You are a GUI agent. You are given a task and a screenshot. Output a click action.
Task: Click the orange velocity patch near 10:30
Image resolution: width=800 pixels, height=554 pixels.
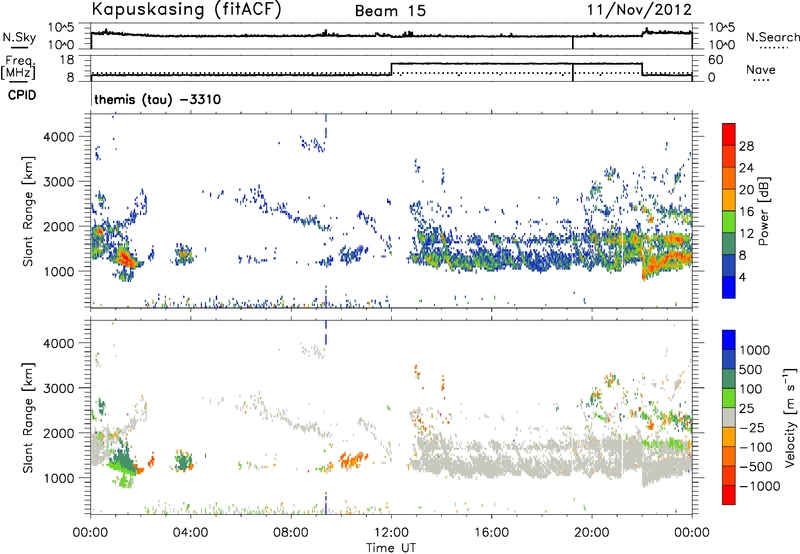click(353, 460)
